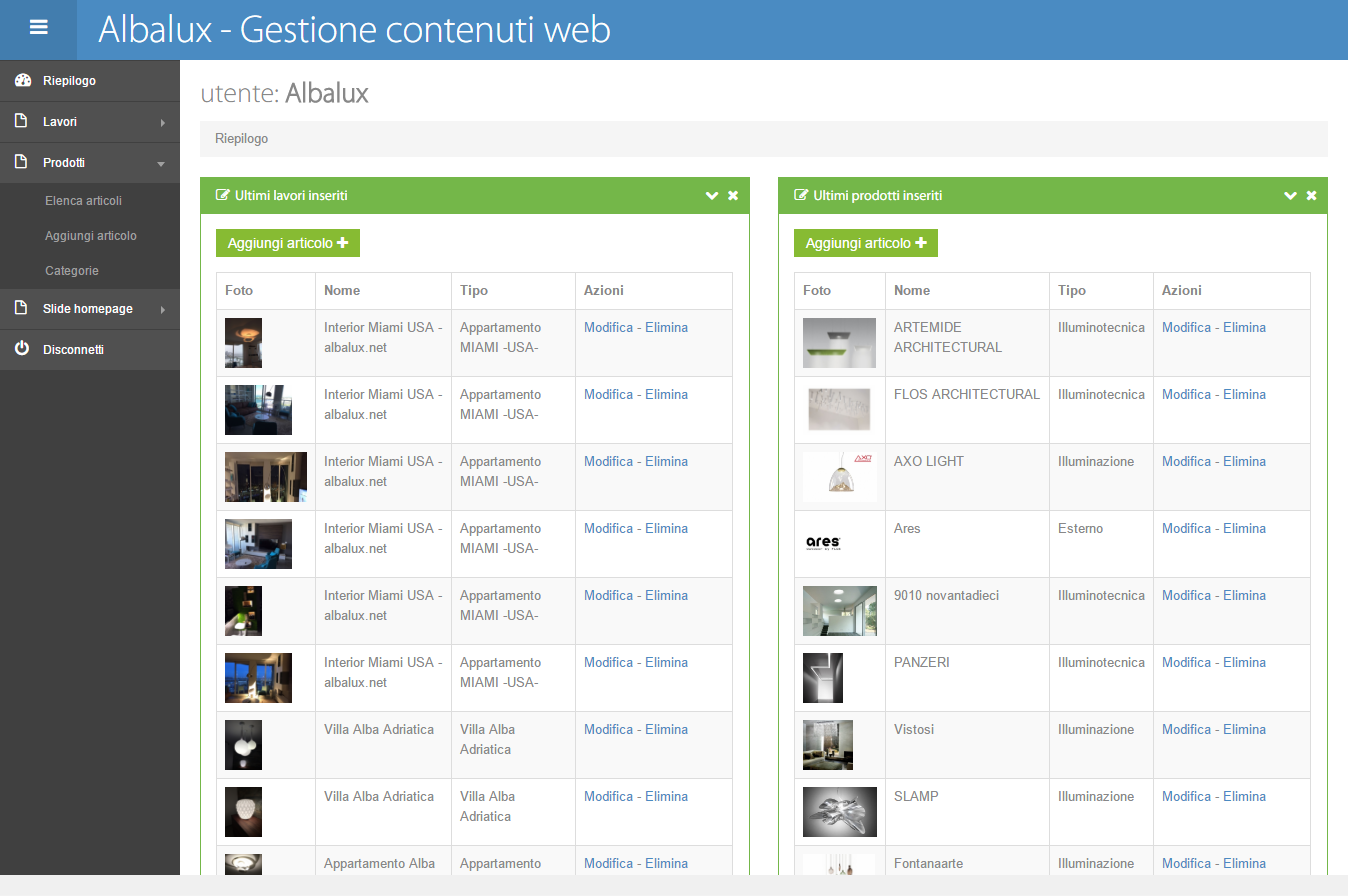Click the Slide homepage document icon
1348x896 pixels.
point(21,309)
